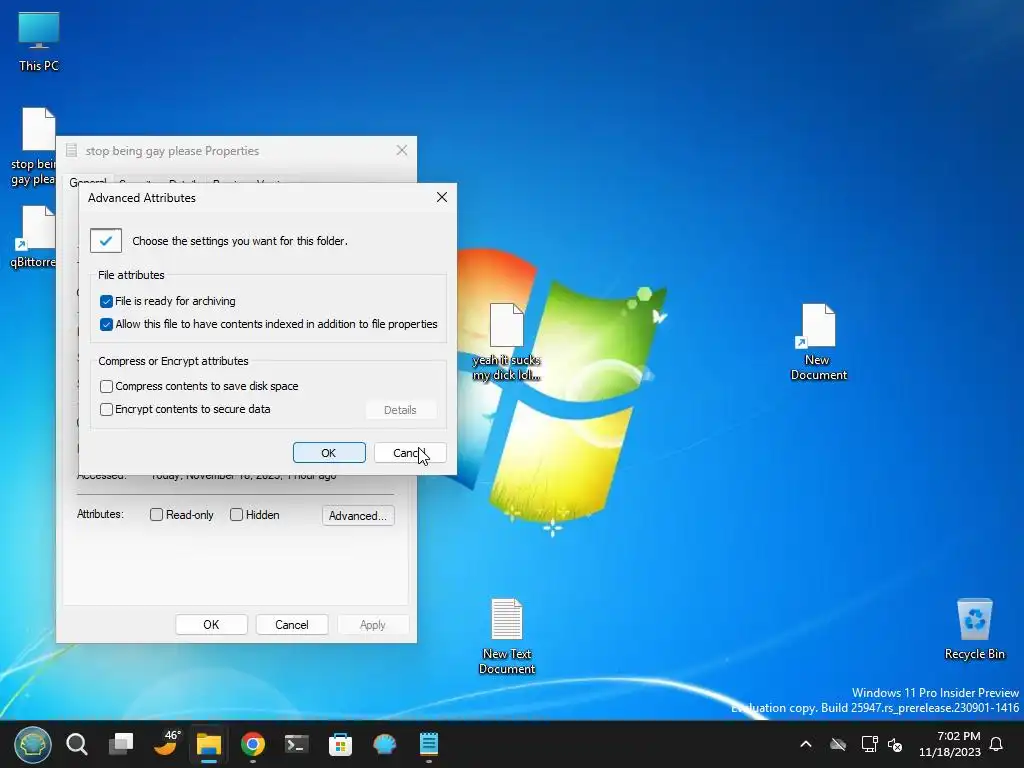Click Cancel in the Properties window
The width and height of the screenshot is (1024, 768).
pos(292,624)
